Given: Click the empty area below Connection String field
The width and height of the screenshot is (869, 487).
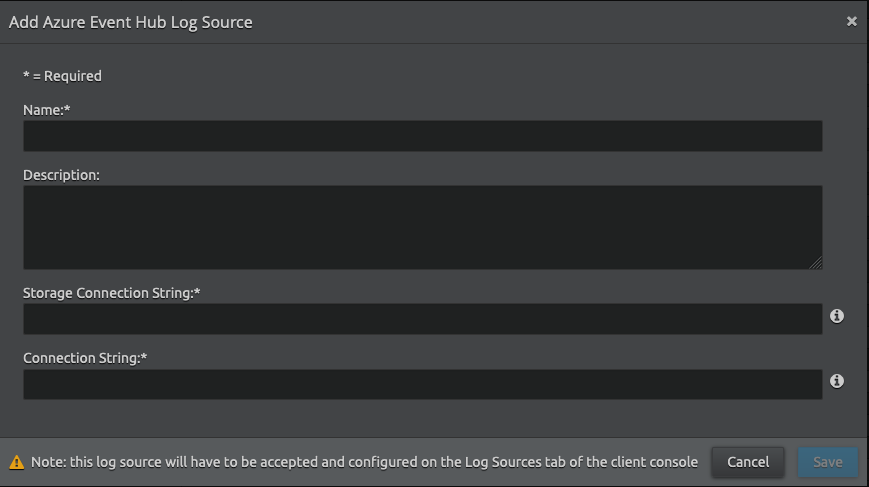Looking at the screenshot, I should tap(422, 418).
